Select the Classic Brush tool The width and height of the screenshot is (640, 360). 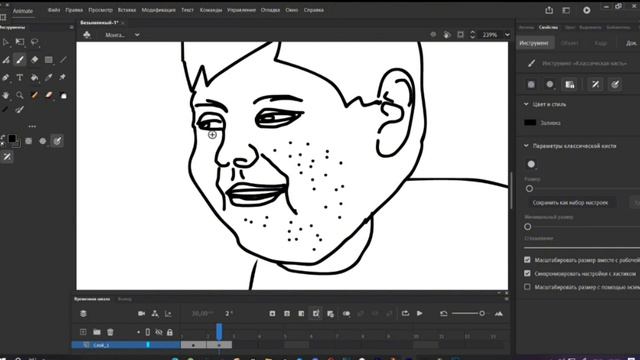20,60
